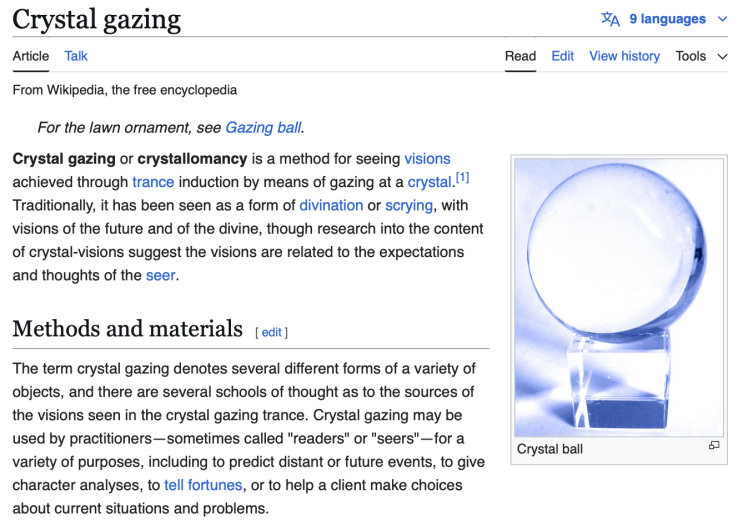743x524 pixels.
Task: Open the visions link
Action: (427, 159)
